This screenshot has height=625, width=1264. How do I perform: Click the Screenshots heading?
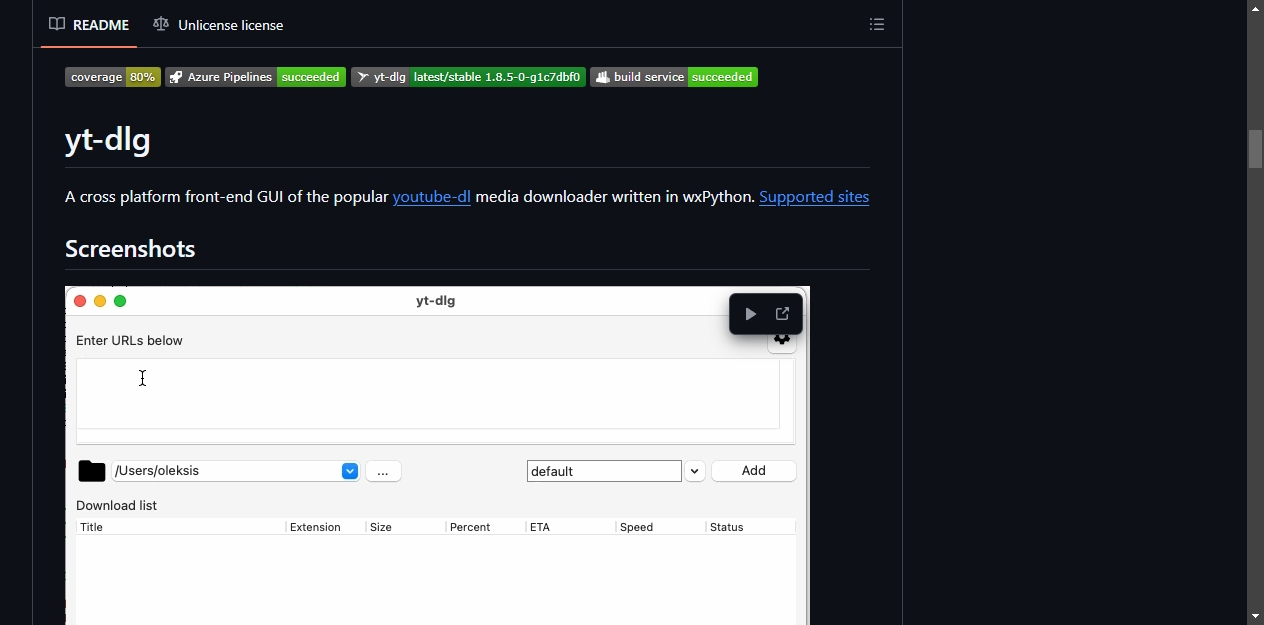130,249
